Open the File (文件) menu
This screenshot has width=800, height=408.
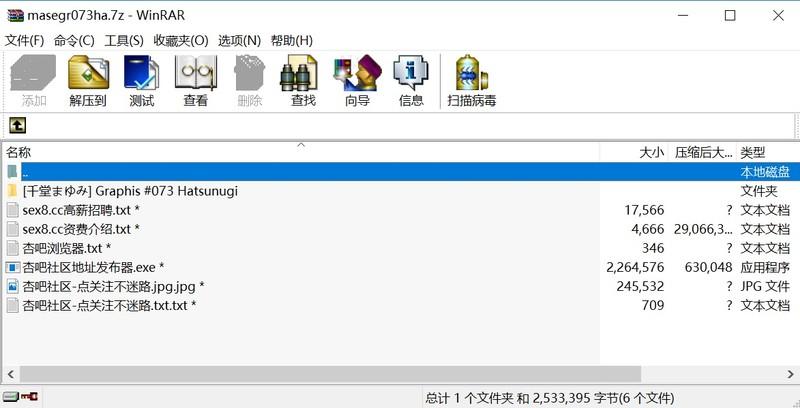point(25,40)
